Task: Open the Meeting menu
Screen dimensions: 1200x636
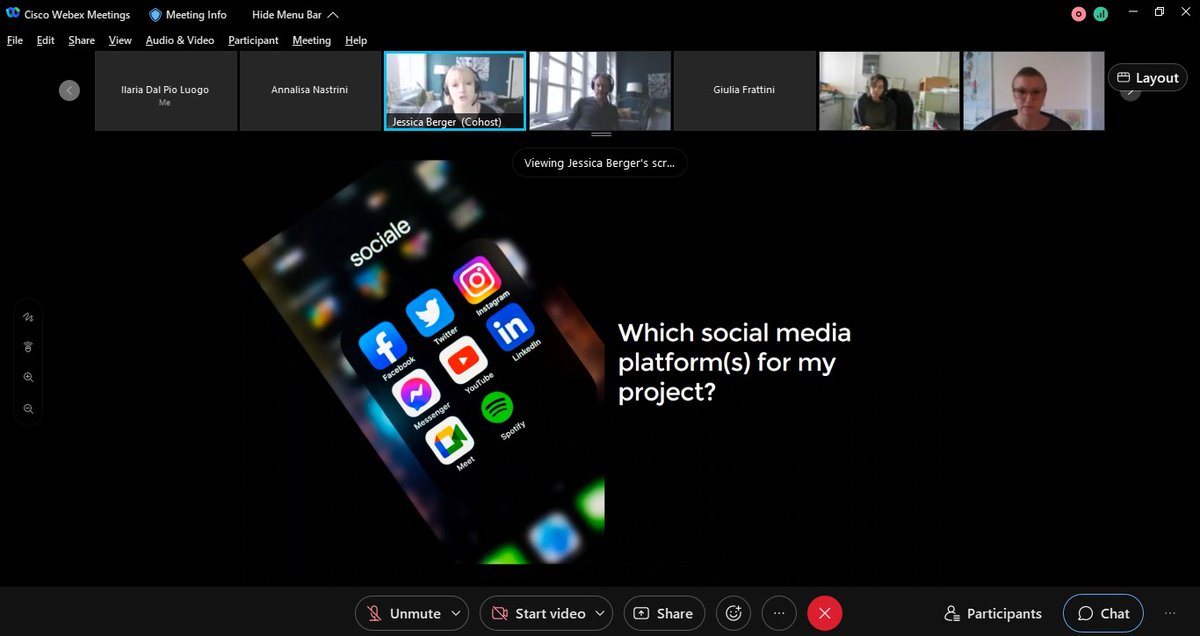Action: (311, 40)
